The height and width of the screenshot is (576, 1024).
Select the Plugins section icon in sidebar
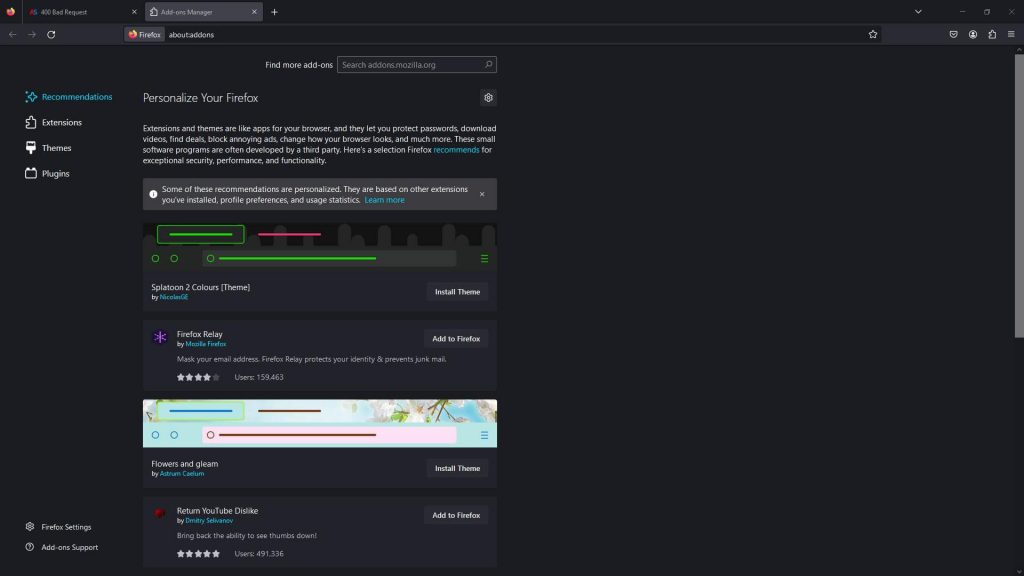31,173
